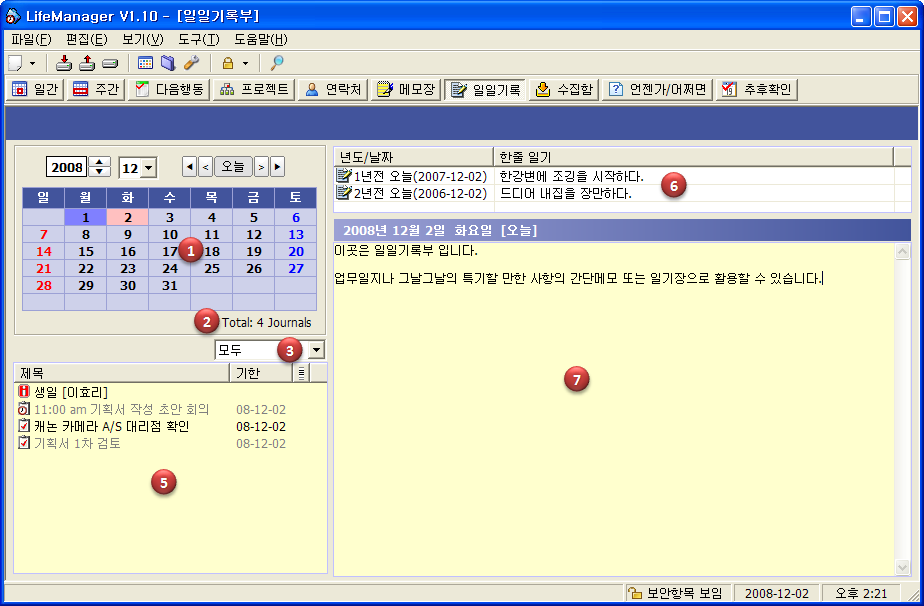Image resolution: width=924 pixels, height=606 pixels.
Task: Decrease the year with the down spinner
Action: (100, 172)
